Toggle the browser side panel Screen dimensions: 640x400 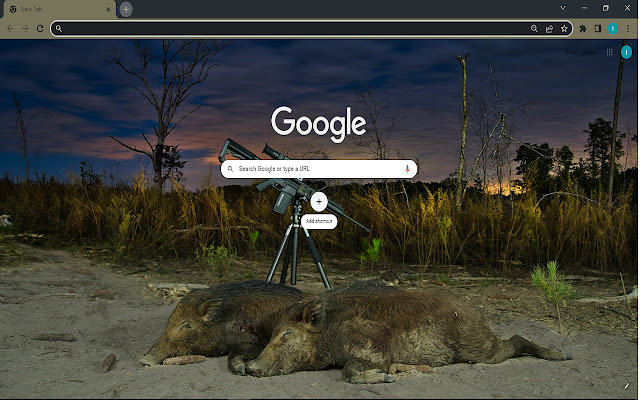click(x=598, y=29)
